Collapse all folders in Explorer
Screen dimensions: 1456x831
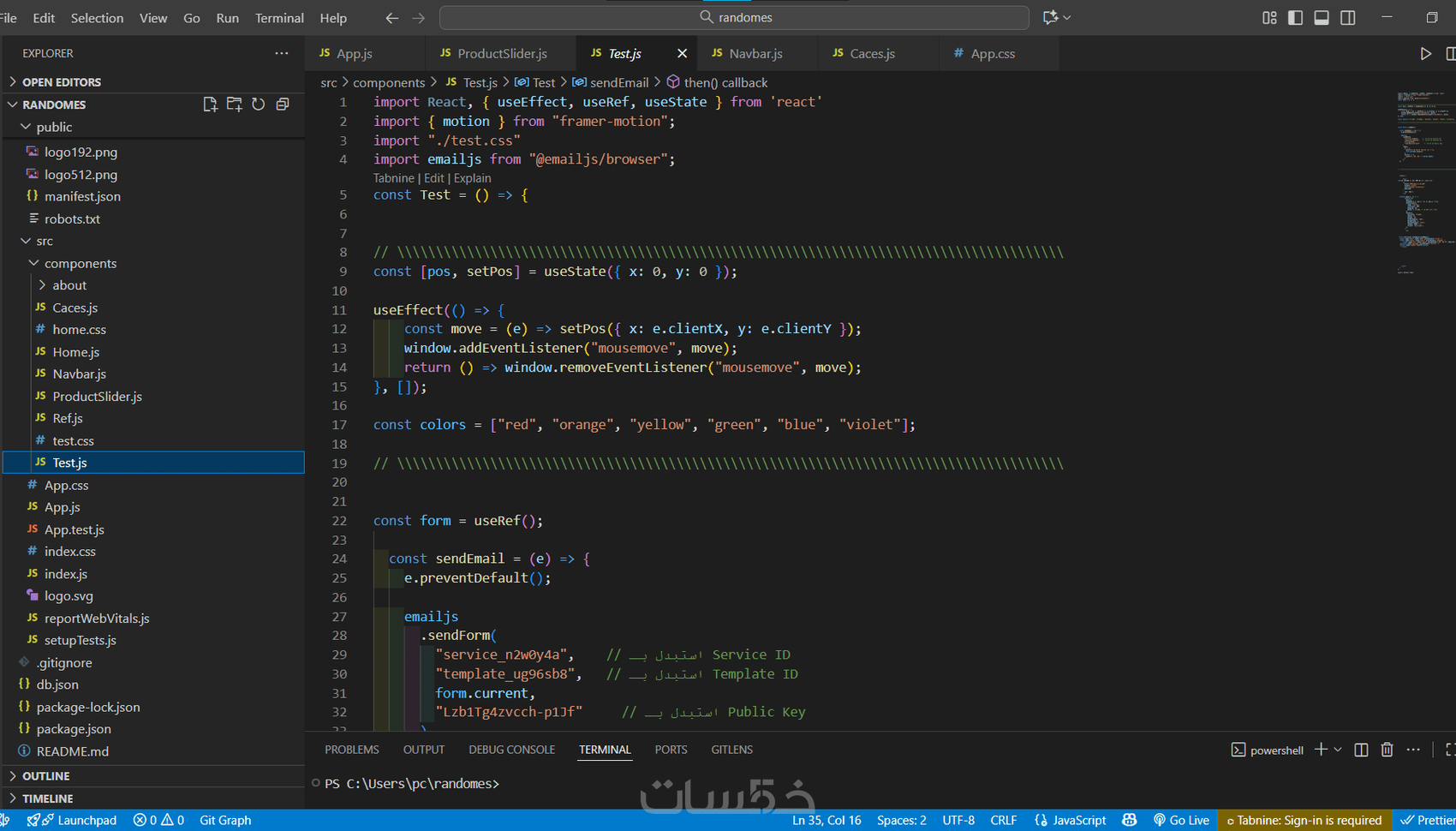coord(282,105)
